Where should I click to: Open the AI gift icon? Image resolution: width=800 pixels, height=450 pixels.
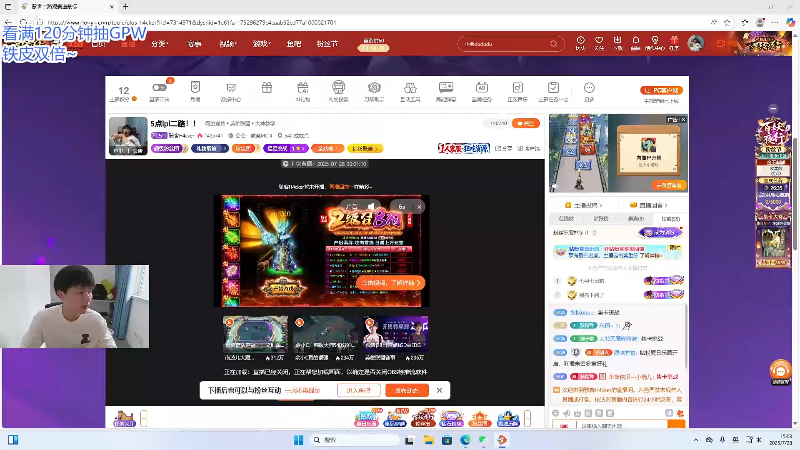tap(303, 88)
